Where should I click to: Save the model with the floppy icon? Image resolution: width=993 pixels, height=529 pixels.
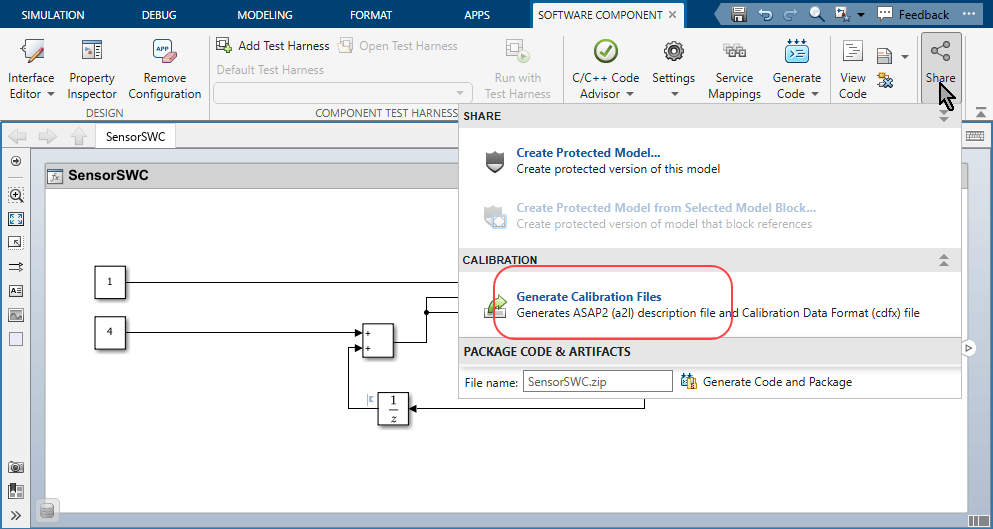pyautogui.click(x=738, y=15)
